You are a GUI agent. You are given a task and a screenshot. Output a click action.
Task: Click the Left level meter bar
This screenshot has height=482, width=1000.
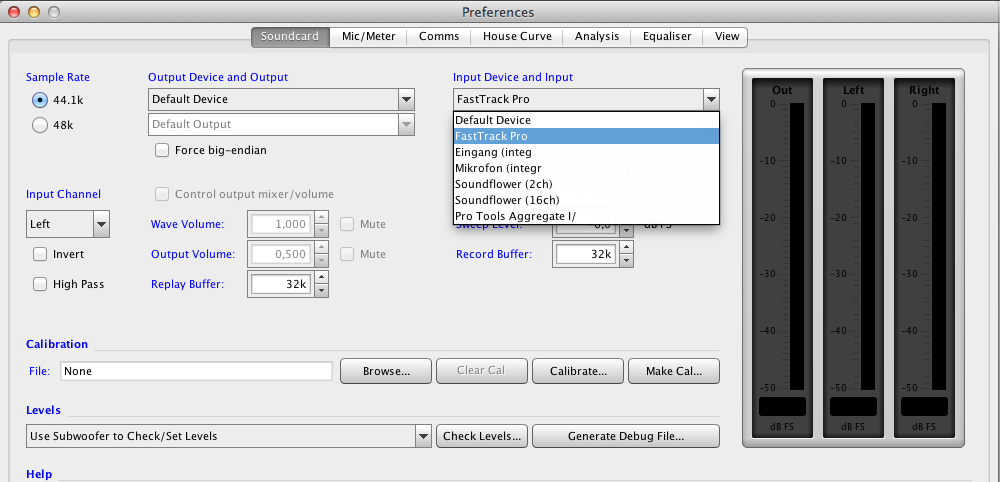coord(868,247)
